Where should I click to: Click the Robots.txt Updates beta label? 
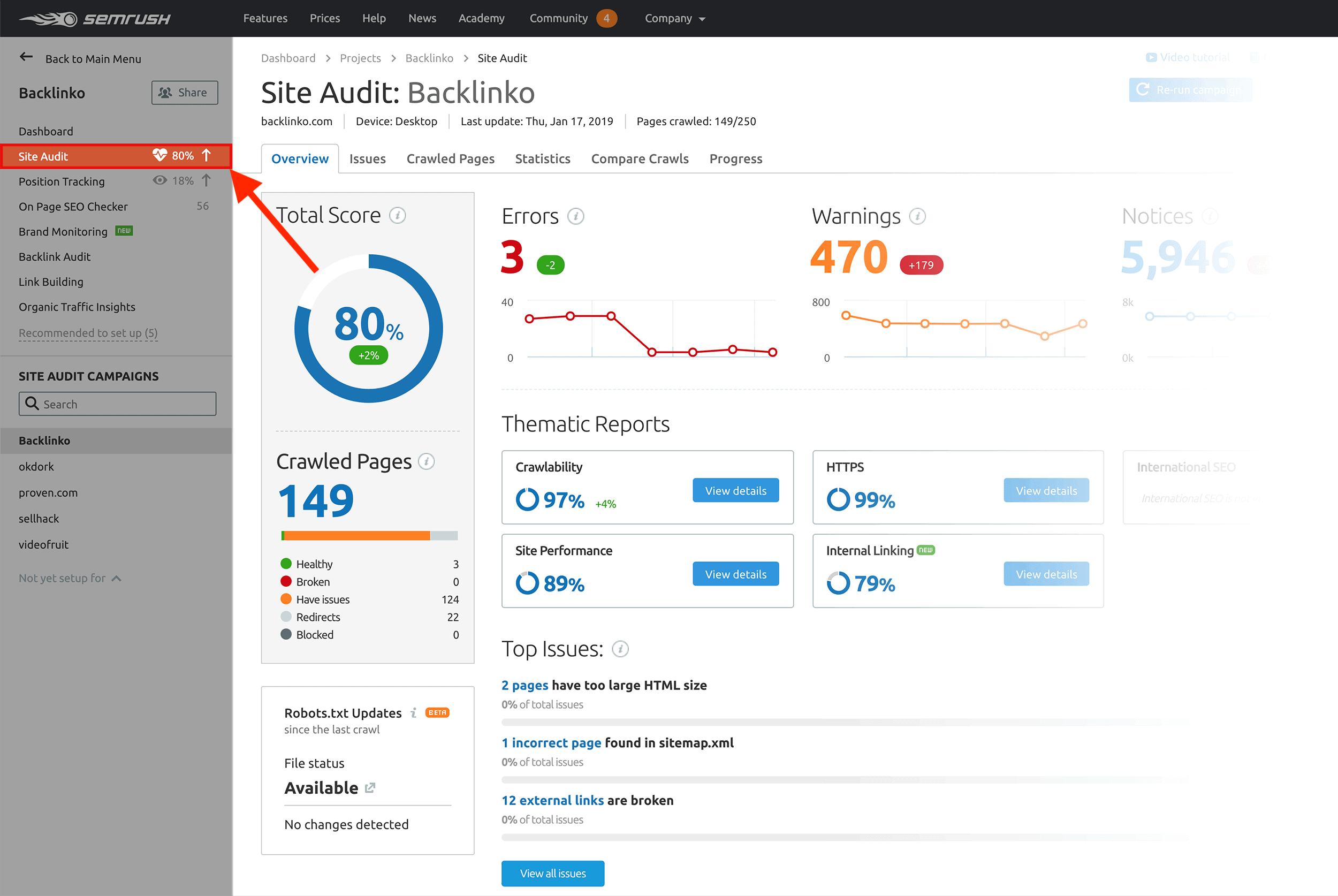tap(437, 713)
